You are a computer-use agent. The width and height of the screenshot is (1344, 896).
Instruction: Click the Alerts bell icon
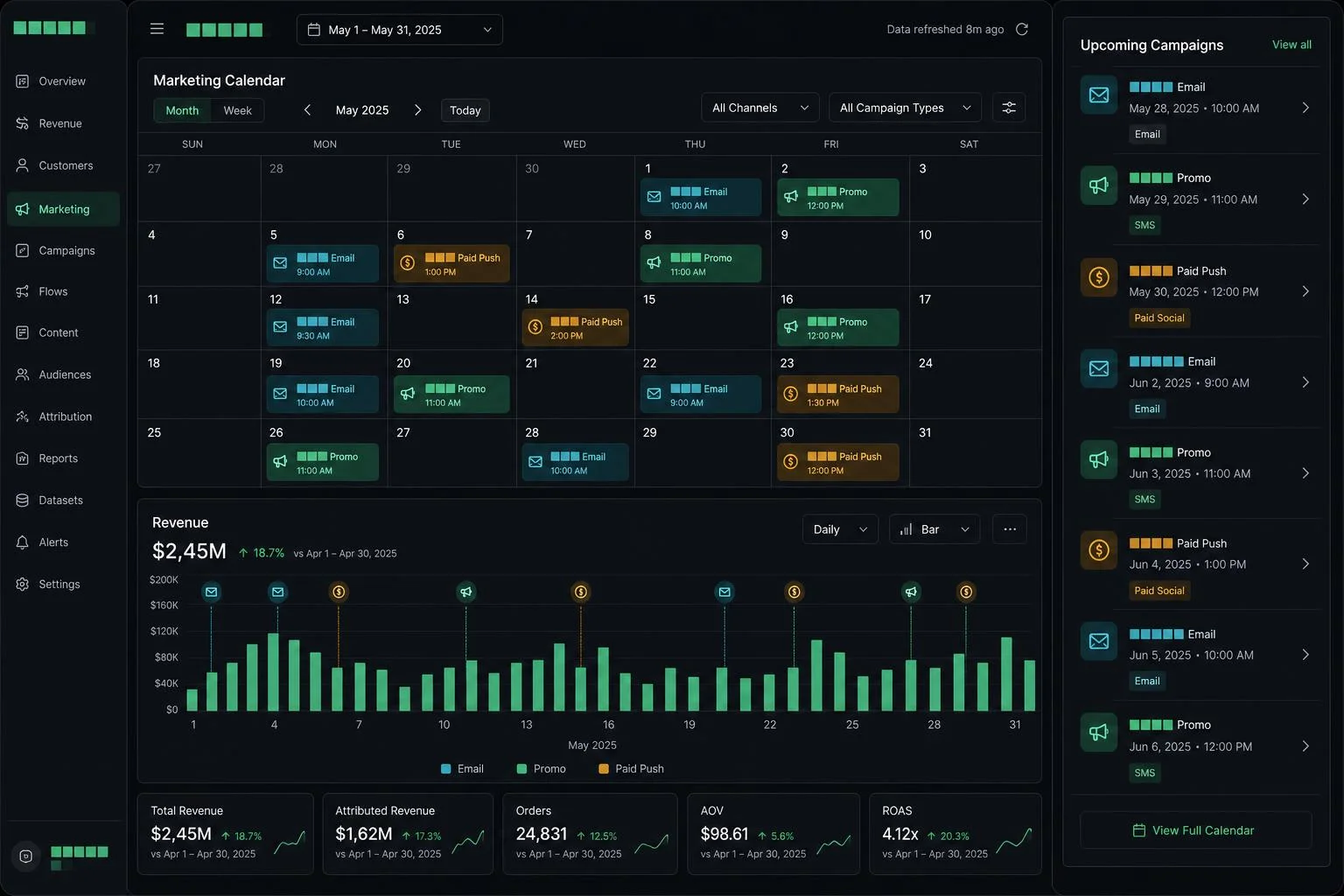tap(23, 542)
